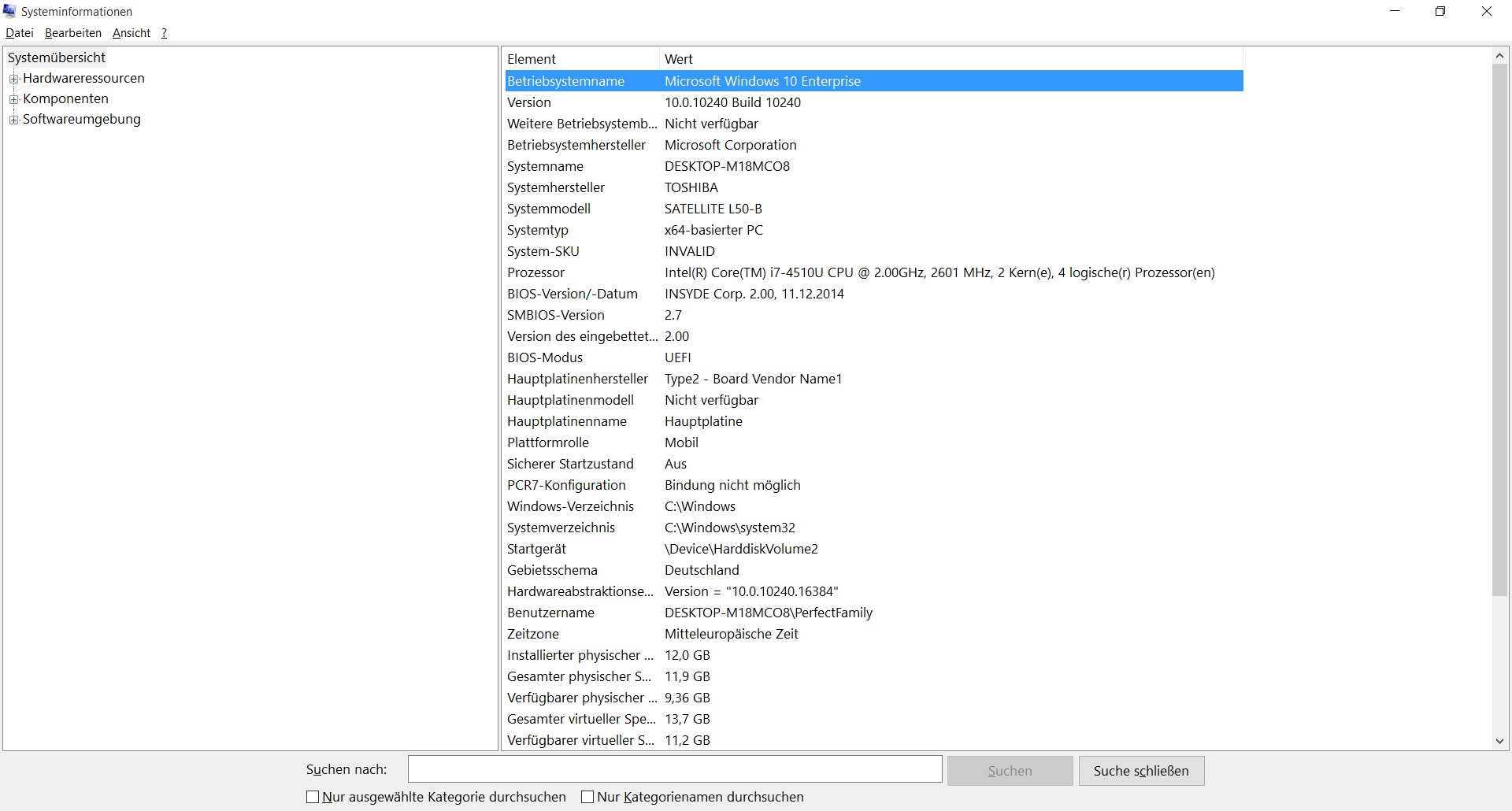Click the Element column header
This screenshot has height=811, width=1512.
click(581, 59)
